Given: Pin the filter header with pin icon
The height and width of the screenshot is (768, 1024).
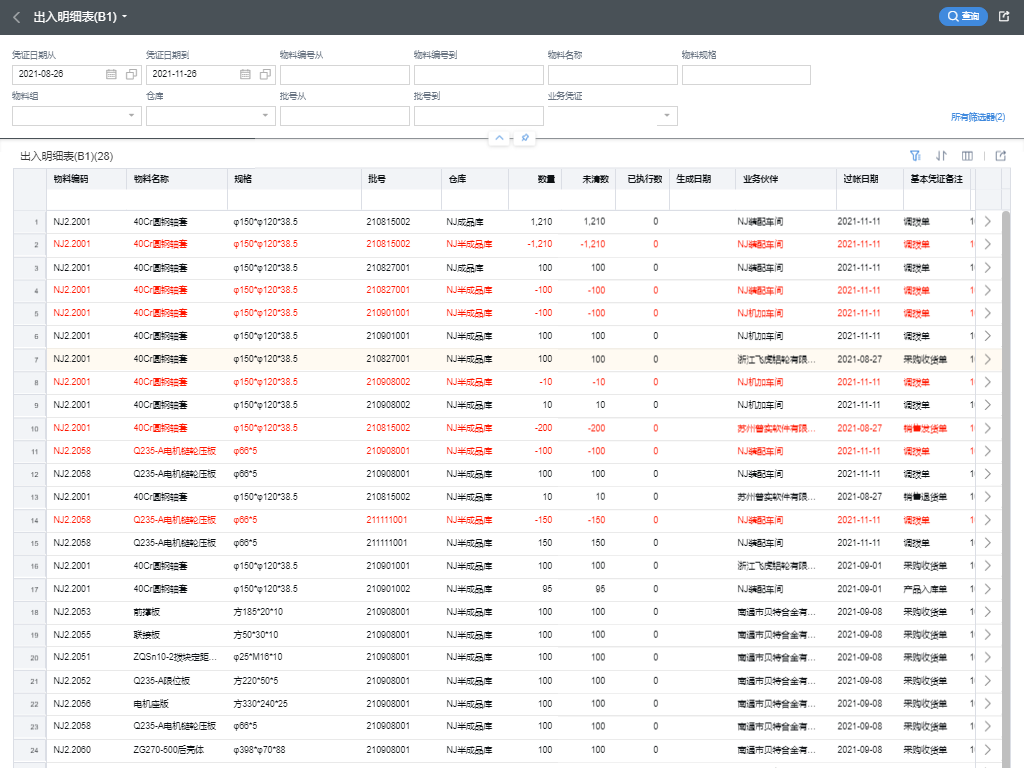Looking at the screenshot, I should point(524,138).
